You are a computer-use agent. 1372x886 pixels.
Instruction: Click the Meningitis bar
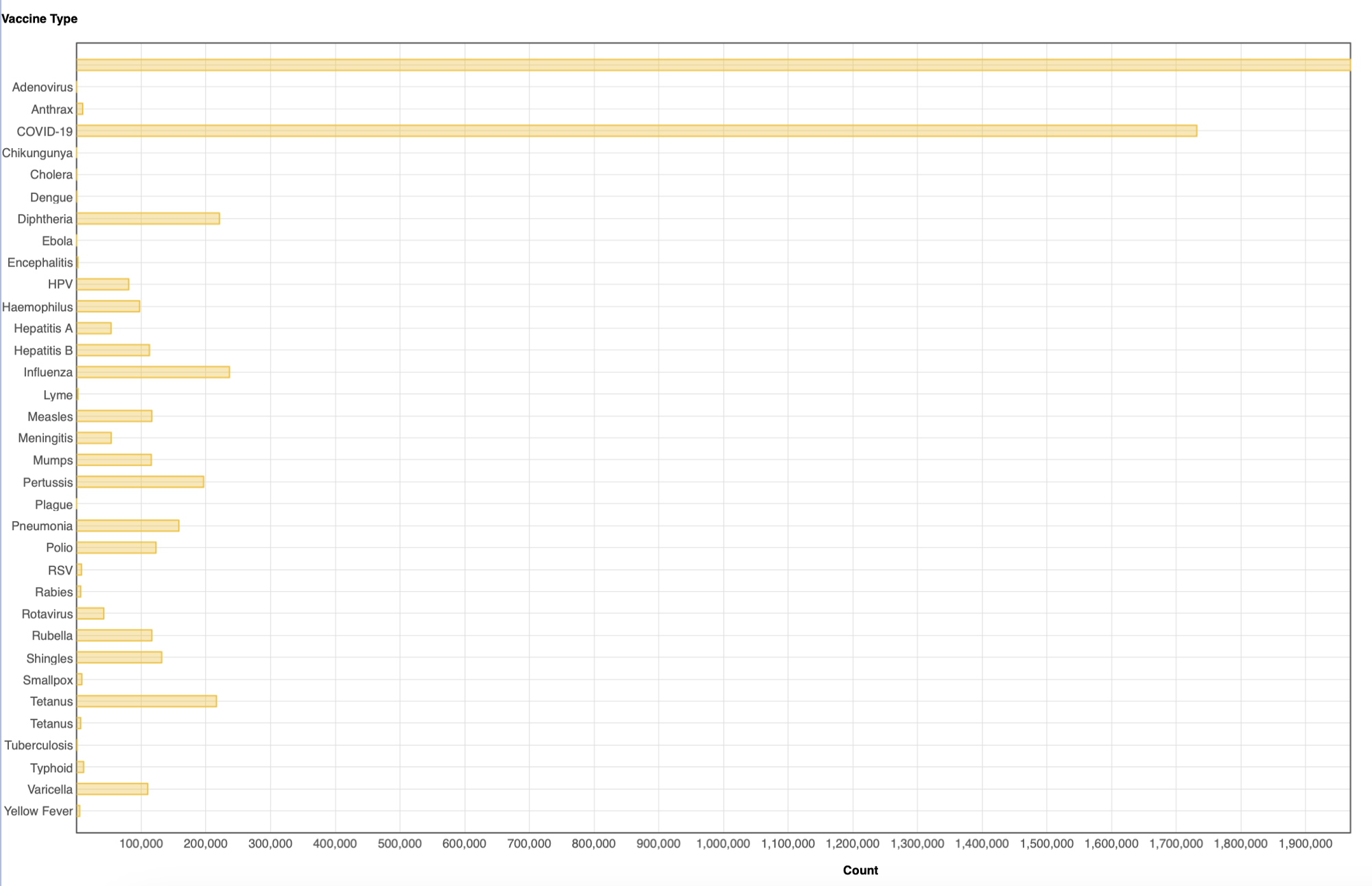click(94, 438)
